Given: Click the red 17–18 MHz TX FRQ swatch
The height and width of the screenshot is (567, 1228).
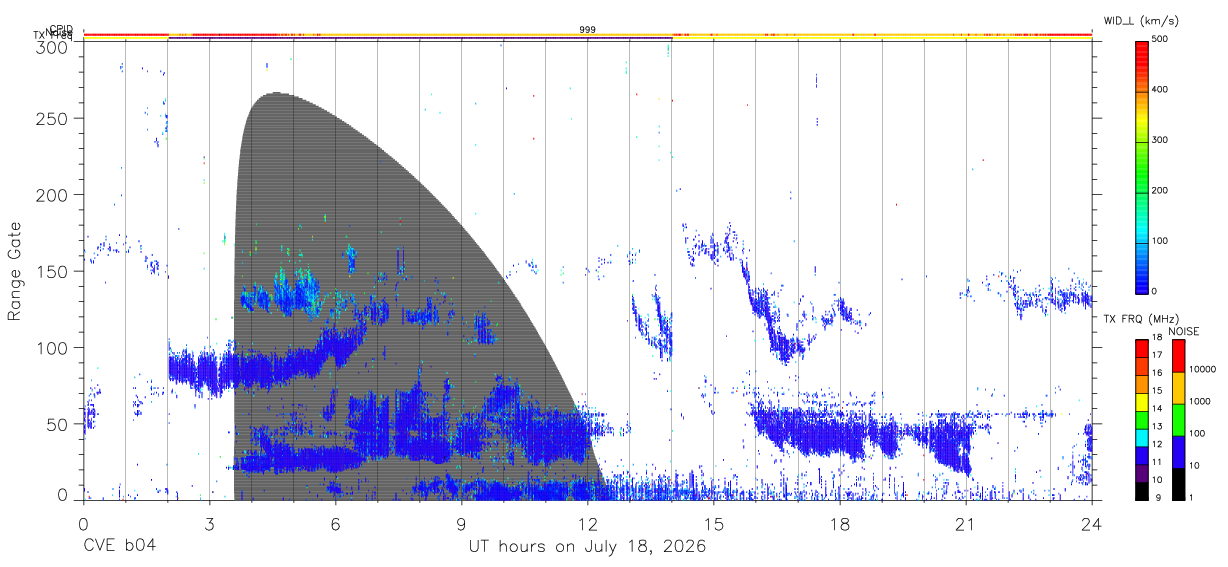Looking at the screenshot, I should point(1142,349).
